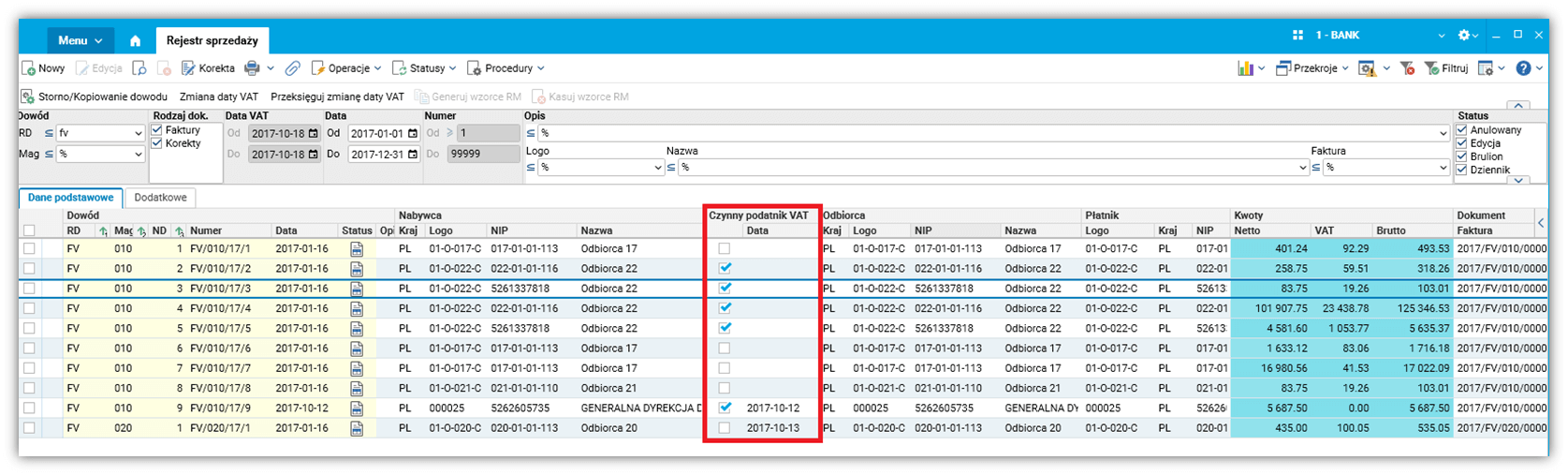
Task: Select the Dane podstawowe tab
Action: pos(71,198)
